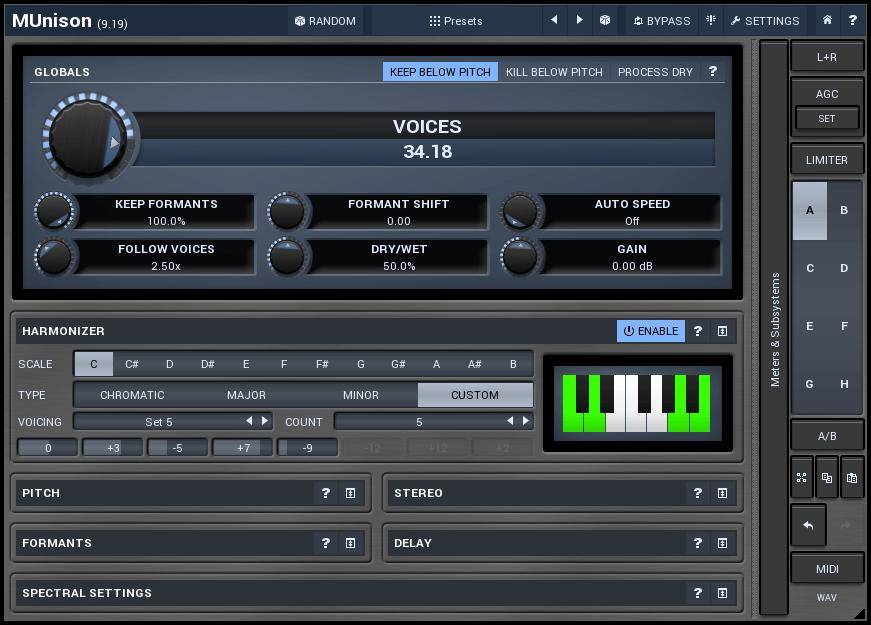
Task: Click the -9 voice interval field
Action: [x=307, y=448]
